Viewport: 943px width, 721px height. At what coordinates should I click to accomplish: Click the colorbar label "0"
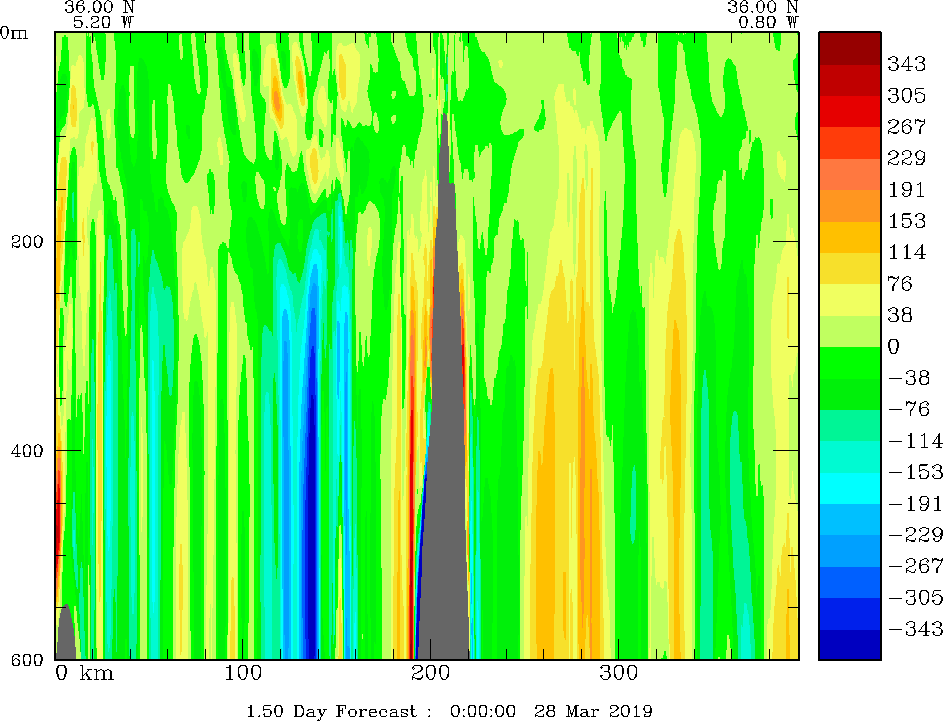(894, 346)
